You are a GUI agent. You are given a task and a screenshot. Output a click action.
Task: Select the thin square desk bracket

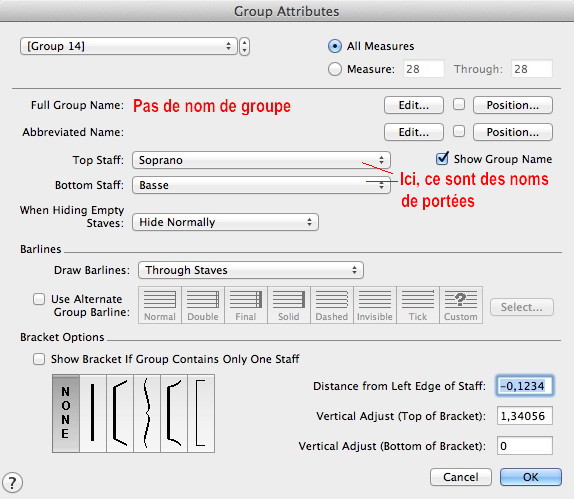201,413
